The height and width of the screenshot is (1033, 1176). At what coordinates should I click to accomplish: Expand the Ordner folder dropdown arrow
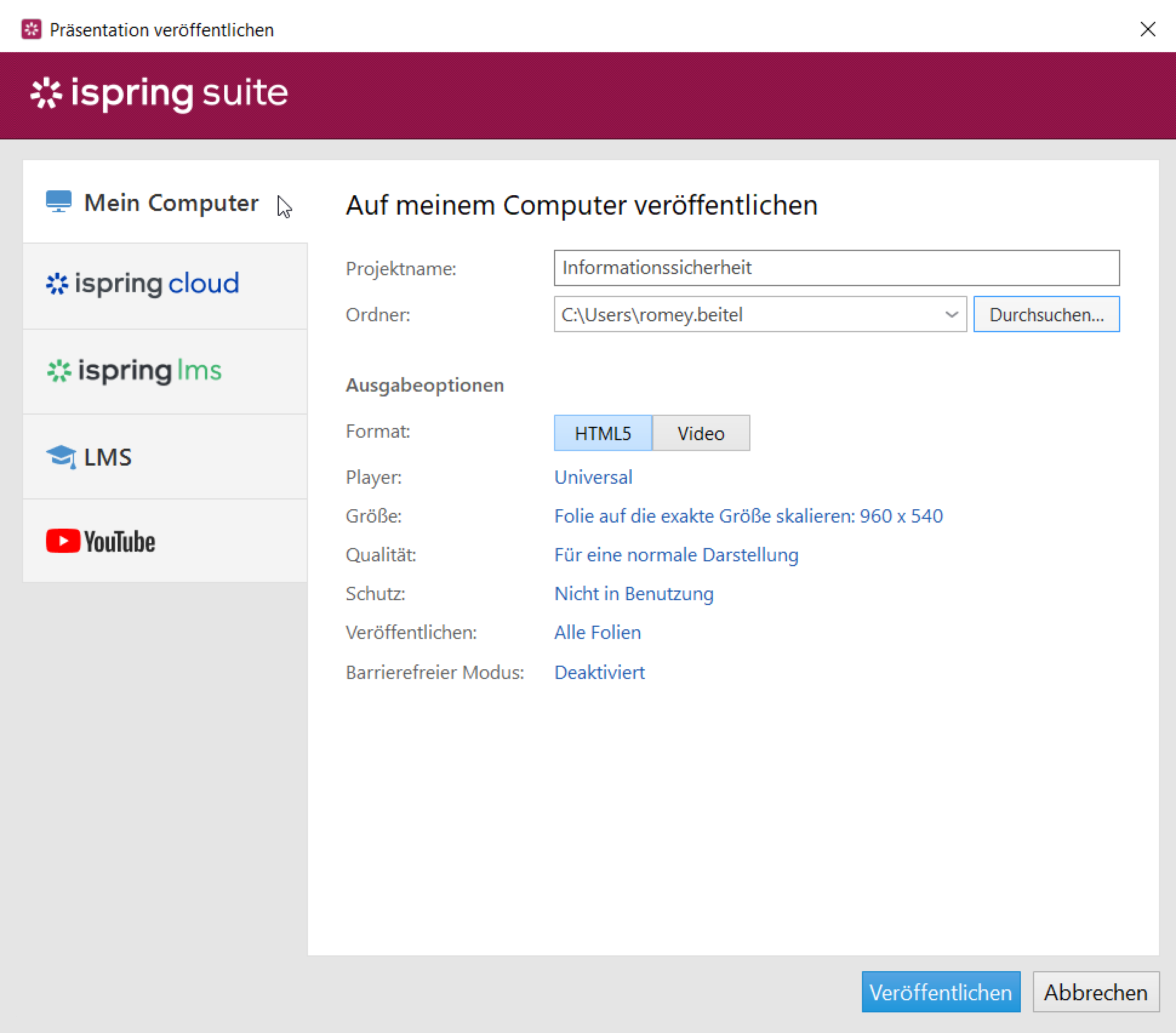[x=952, y=315]
